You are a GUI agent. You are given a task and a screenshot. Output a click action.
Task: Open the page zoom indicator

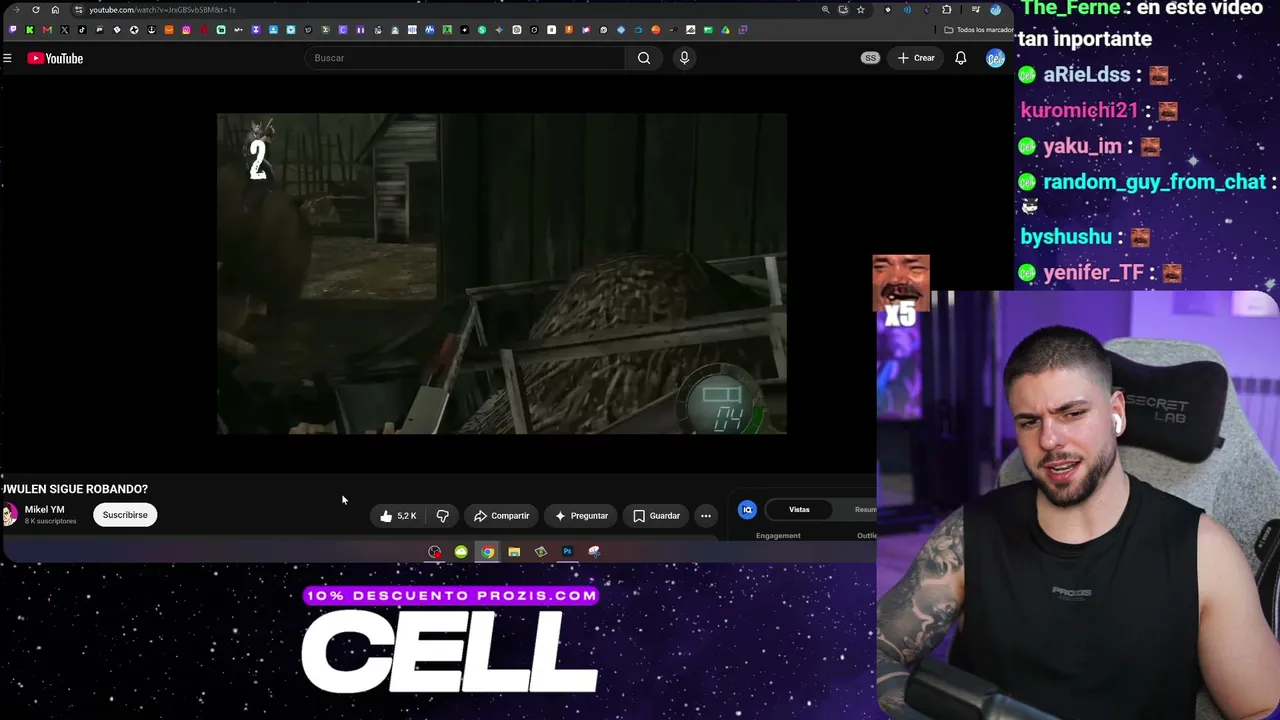pos(825,10)
